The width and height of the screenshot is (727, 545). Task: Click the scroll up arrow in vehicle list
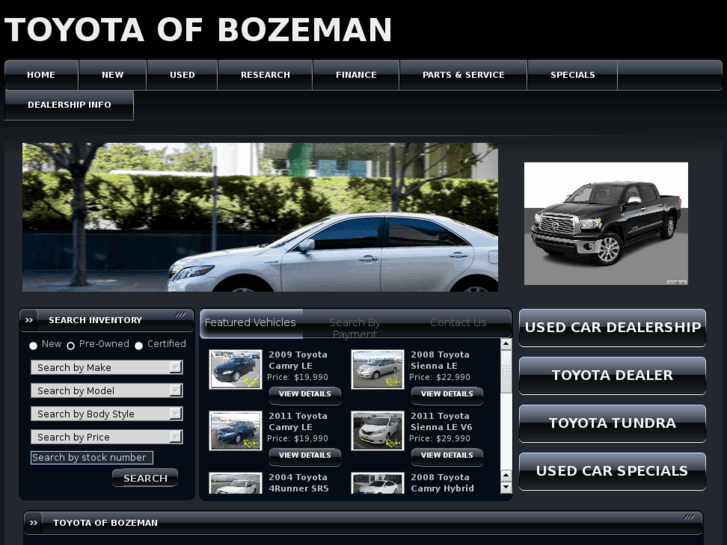click(506, 344)
